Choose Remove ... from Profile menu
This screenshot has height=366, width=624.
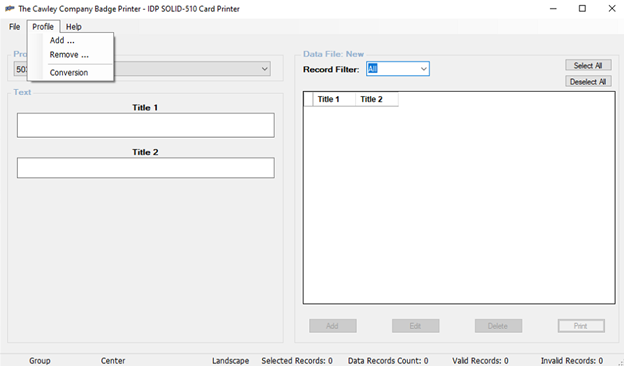[x=71, y=55]
